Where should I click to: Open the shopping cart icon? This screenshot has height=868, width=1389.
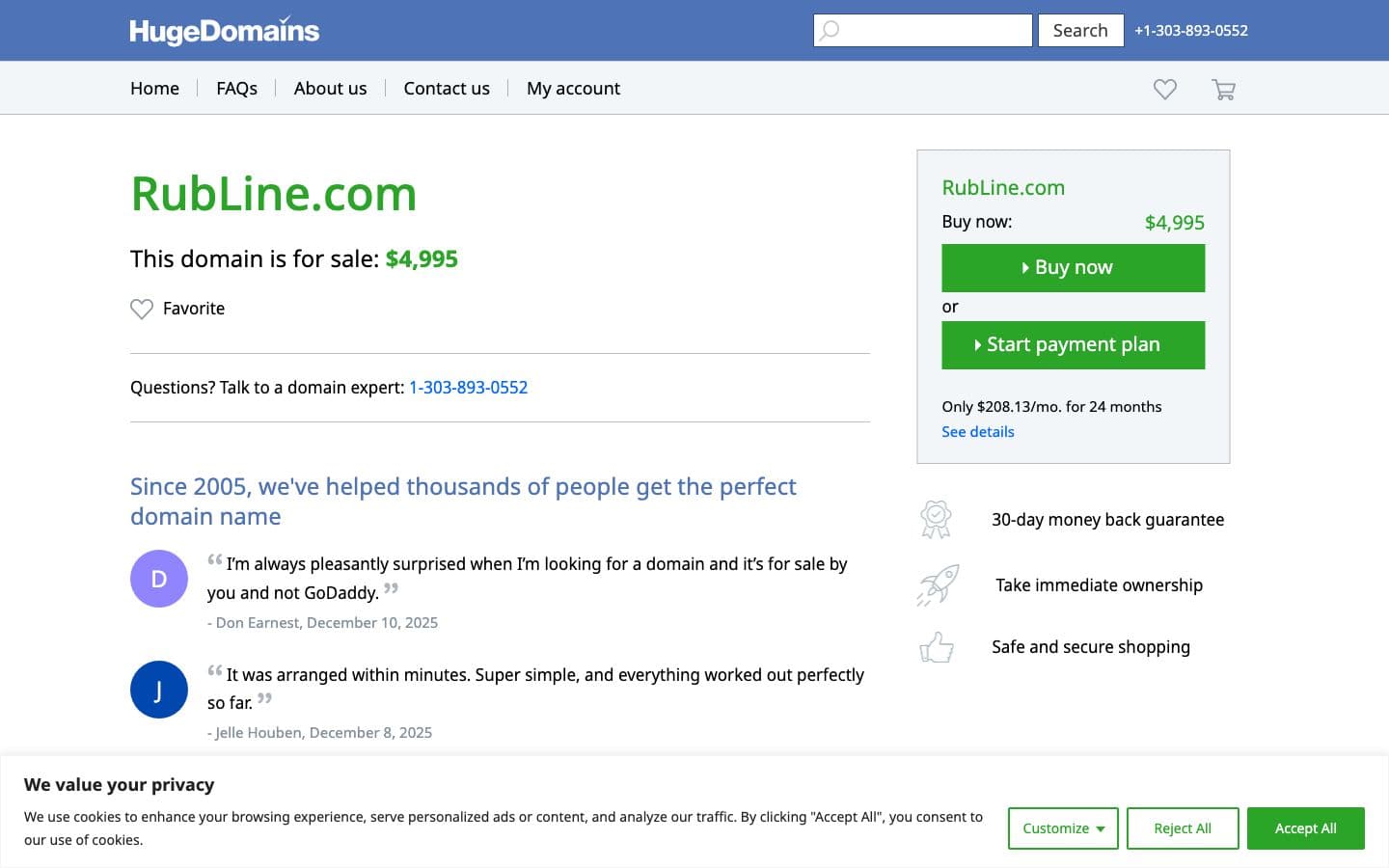[x=1223, y=90]
